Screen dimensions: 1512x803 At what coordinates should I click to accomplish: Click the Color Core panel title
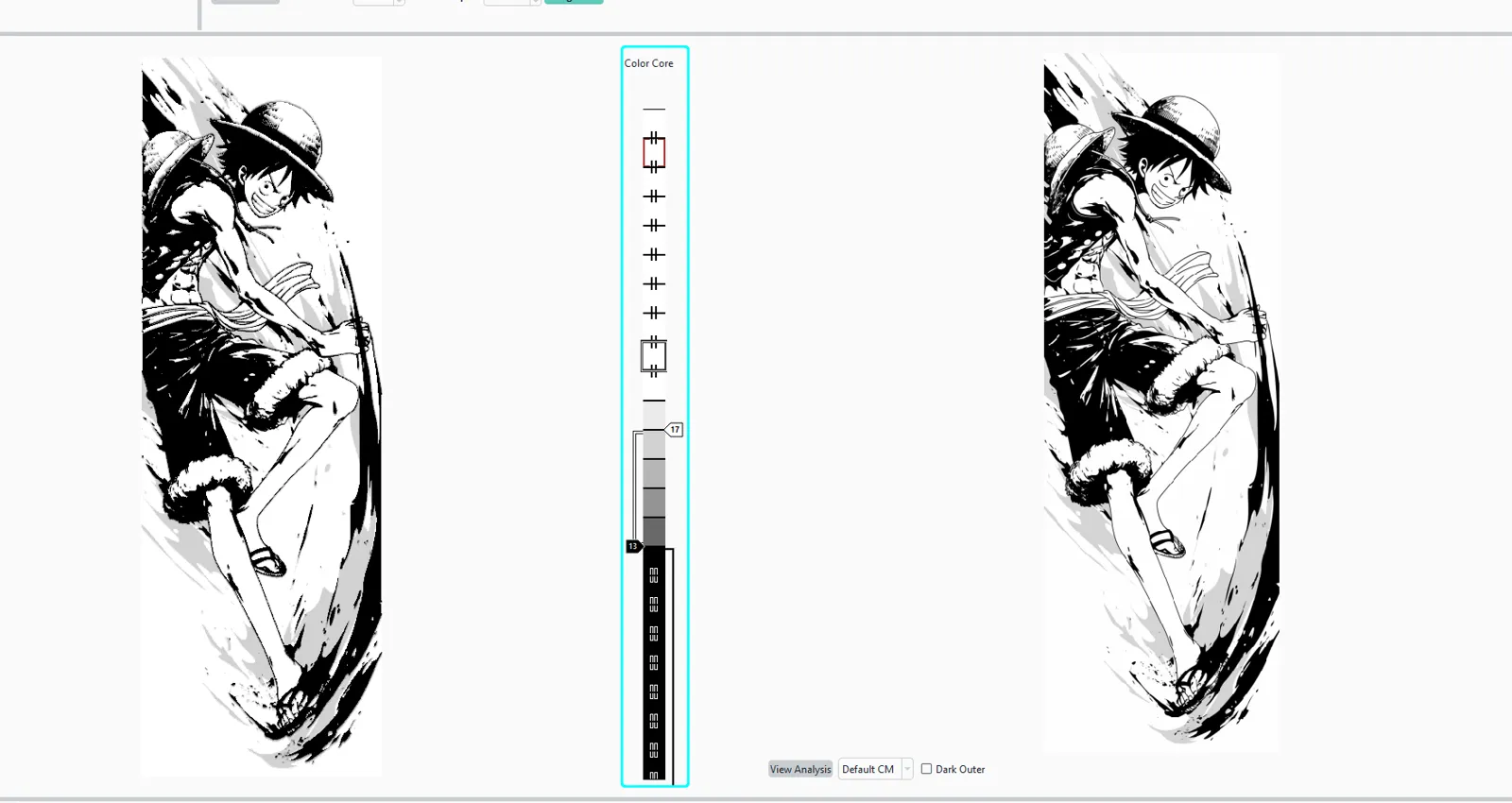click(x=648, y=63)
